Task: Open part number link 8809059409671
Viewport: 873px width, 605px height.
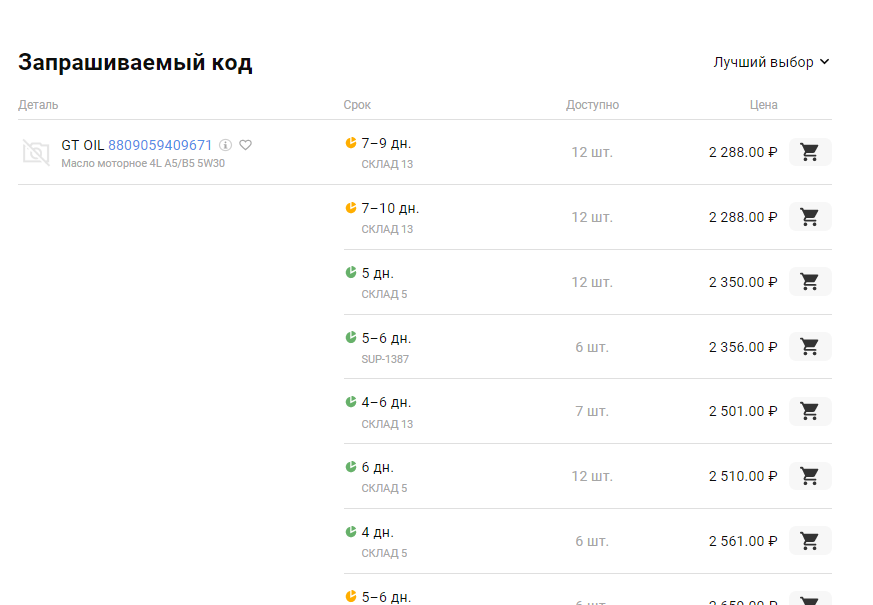Action: (x=160, y=145)
